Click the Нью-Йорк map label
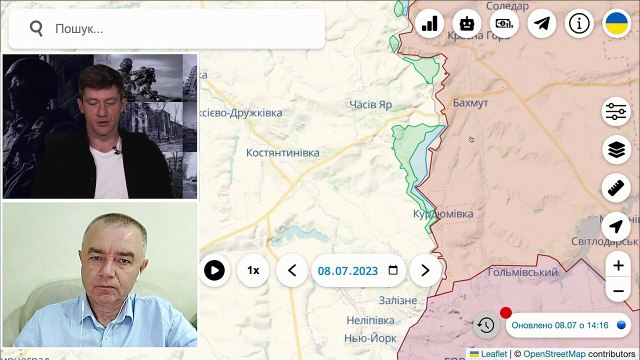Screen dimensions: 640x360 (x=370, y=338)
